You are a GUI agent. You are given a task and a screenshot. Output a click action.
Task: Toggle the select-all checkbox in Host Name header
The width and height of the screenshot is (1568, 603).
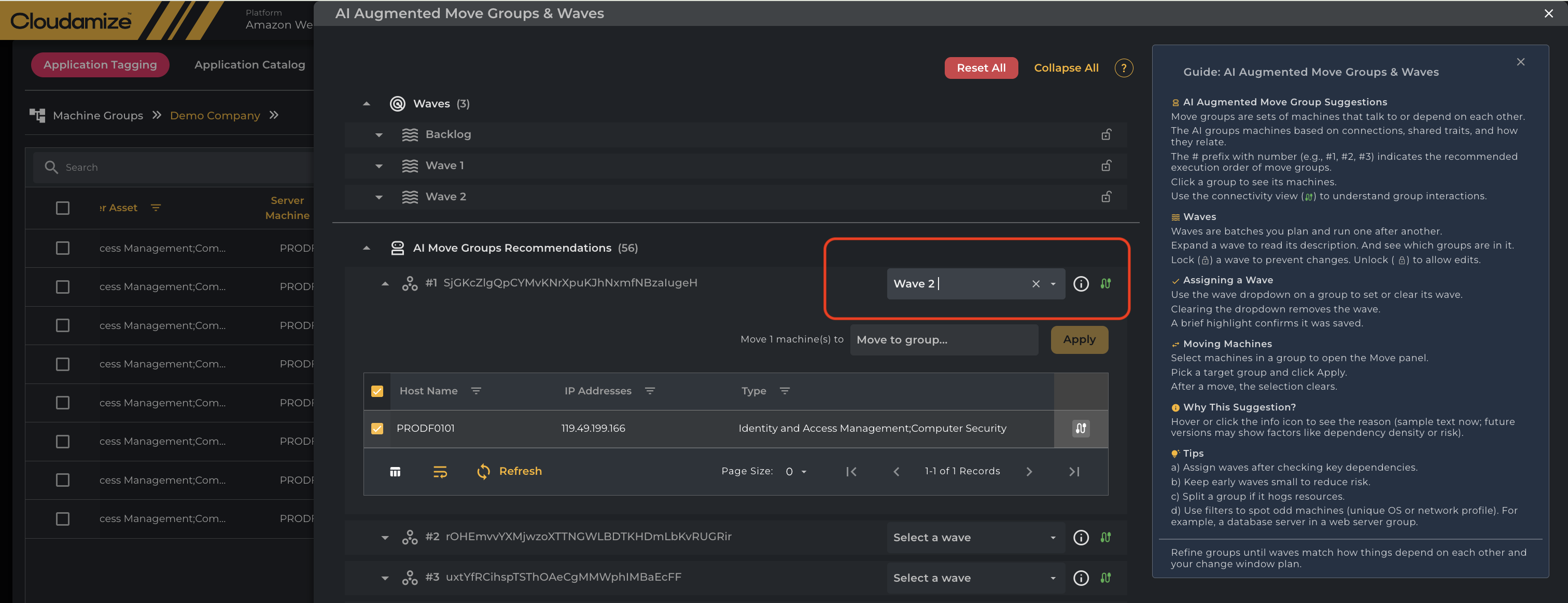coord(377,391)
